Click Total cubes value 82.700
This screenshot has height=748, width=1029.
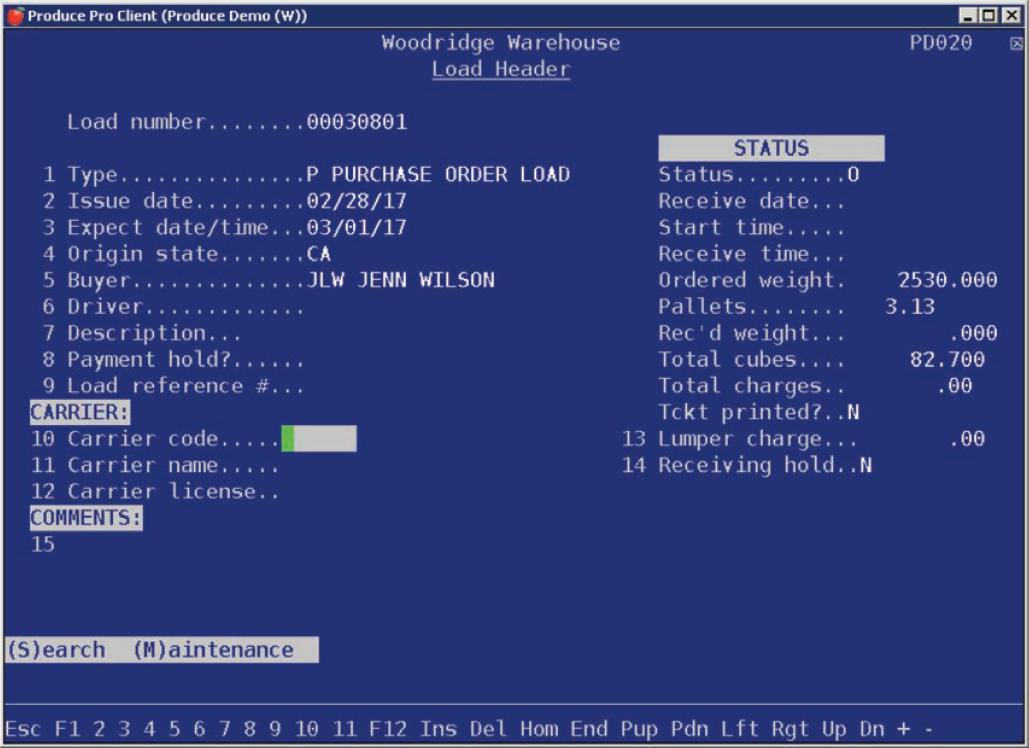click(947, 360)
